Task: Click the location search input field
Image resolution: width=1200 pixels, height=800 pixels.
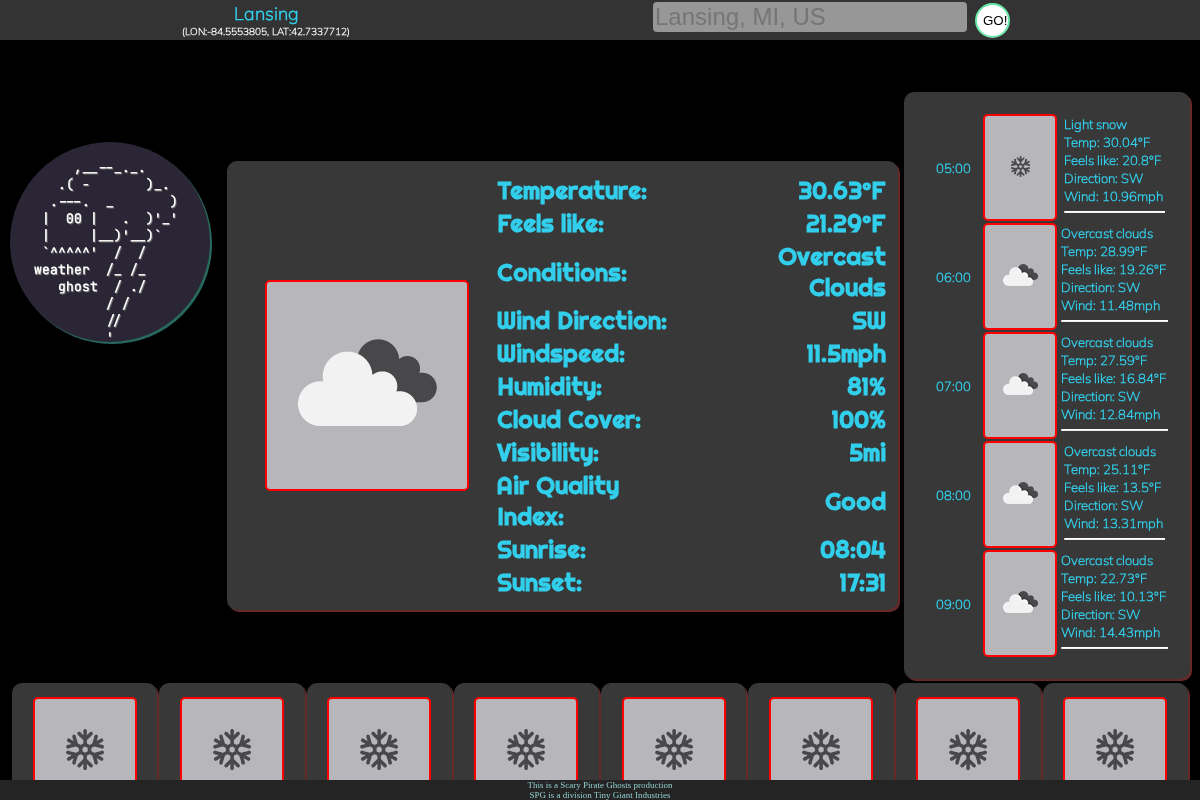Action: (x=809, y=17)
